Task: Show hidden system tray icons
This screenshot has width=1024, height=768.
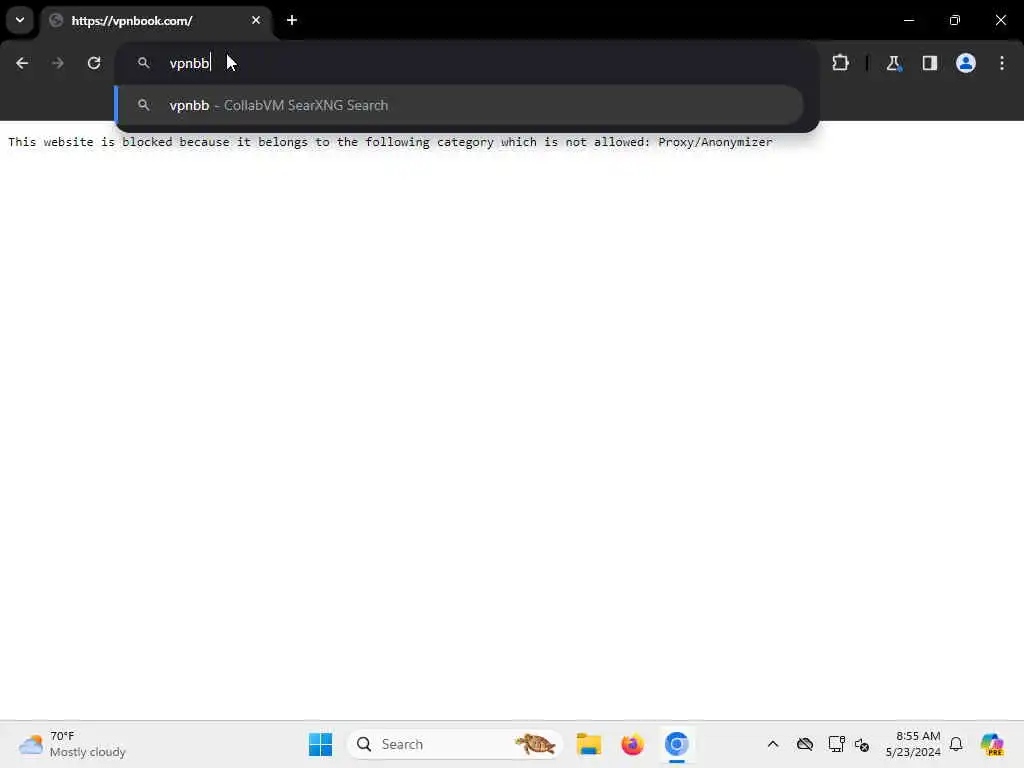Action: point(773,744)
